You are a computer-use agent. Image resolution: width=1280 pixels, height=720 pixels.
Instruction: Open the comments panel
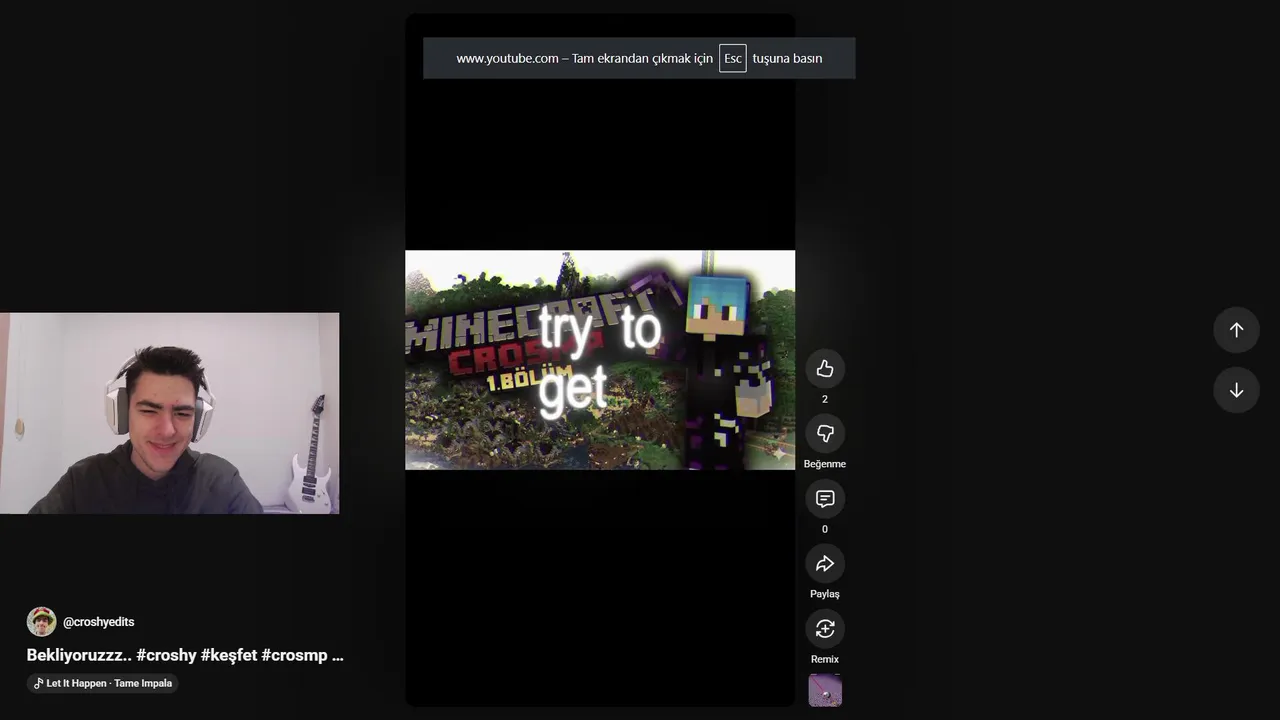pos(825,498)
